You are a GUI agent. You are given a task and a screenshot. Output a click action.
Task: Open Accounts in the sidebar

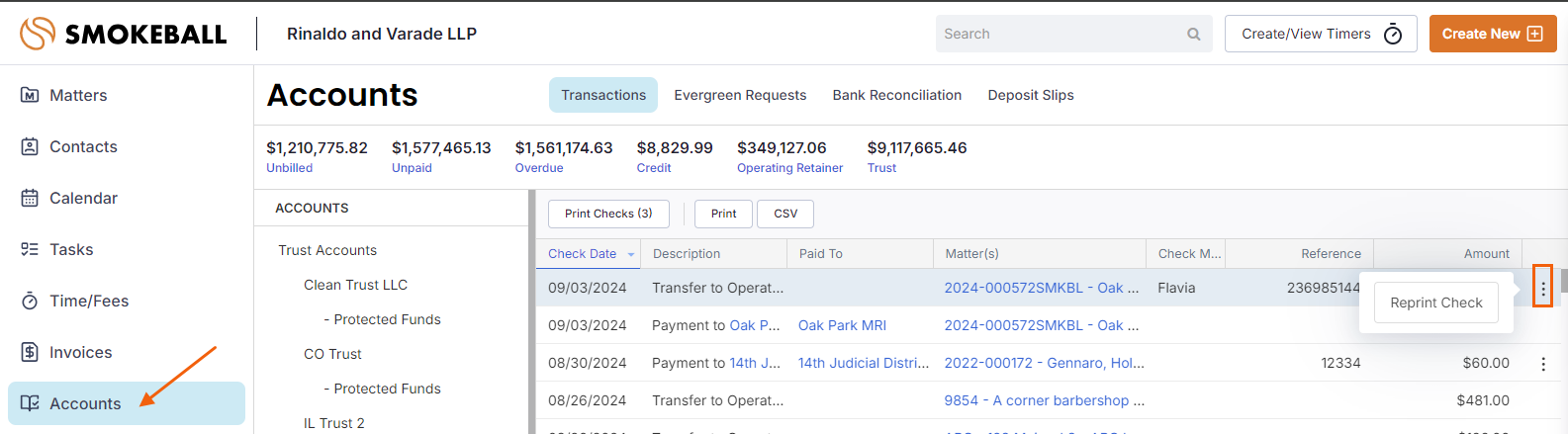(x=127, y=403)
